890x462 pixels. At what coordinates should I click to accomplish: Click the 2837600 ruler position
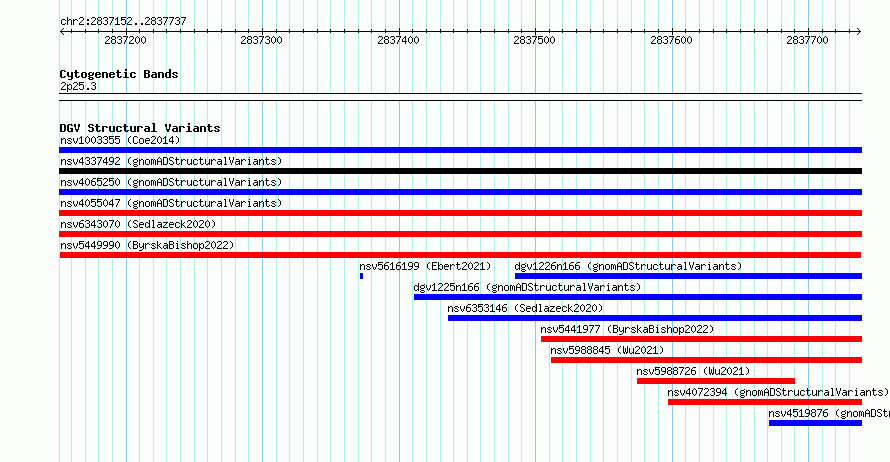671,40
